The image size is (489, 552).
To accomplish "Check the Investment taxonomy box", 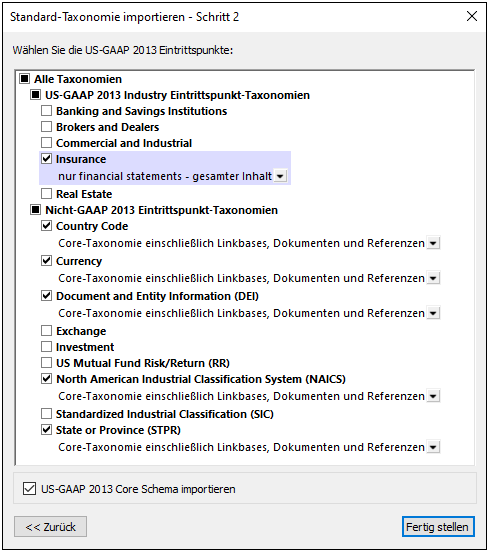I will 46,347.
